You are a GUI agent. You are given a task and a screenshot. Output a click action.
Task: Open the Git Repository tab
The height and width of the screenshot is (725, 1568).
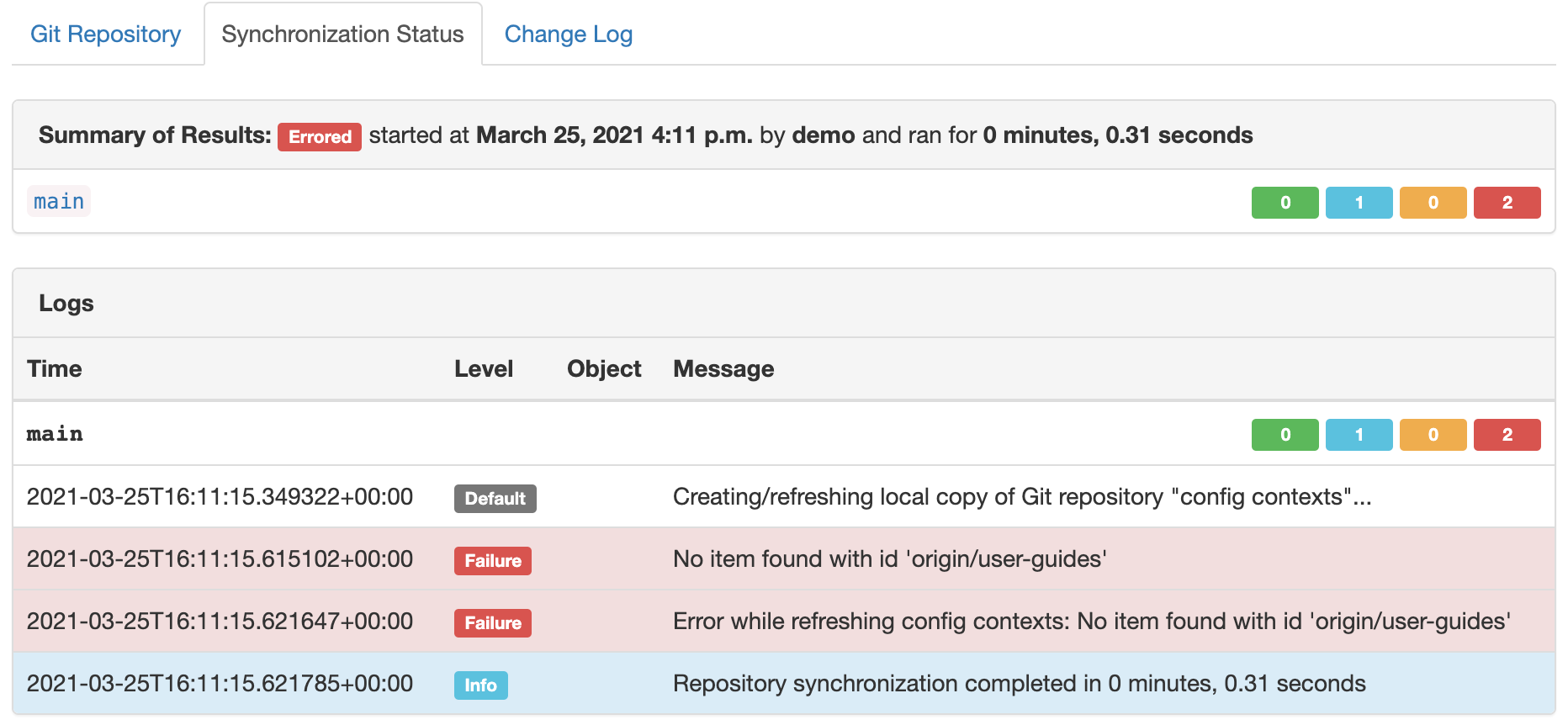[105, 34]
